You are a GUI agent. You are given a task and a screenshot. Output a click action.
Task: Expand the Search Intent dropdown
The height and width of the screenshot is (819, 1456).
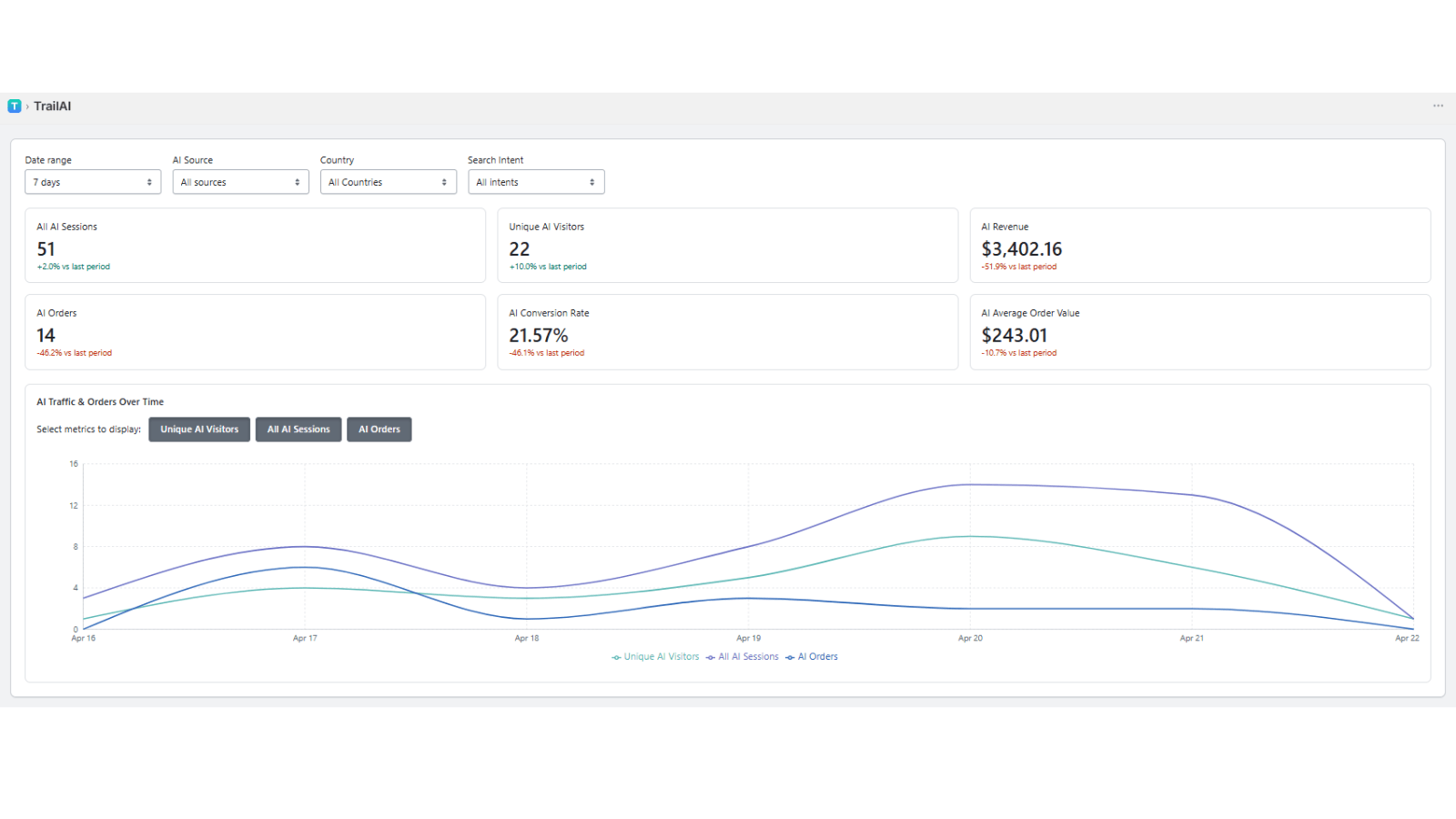click(536, 182)
